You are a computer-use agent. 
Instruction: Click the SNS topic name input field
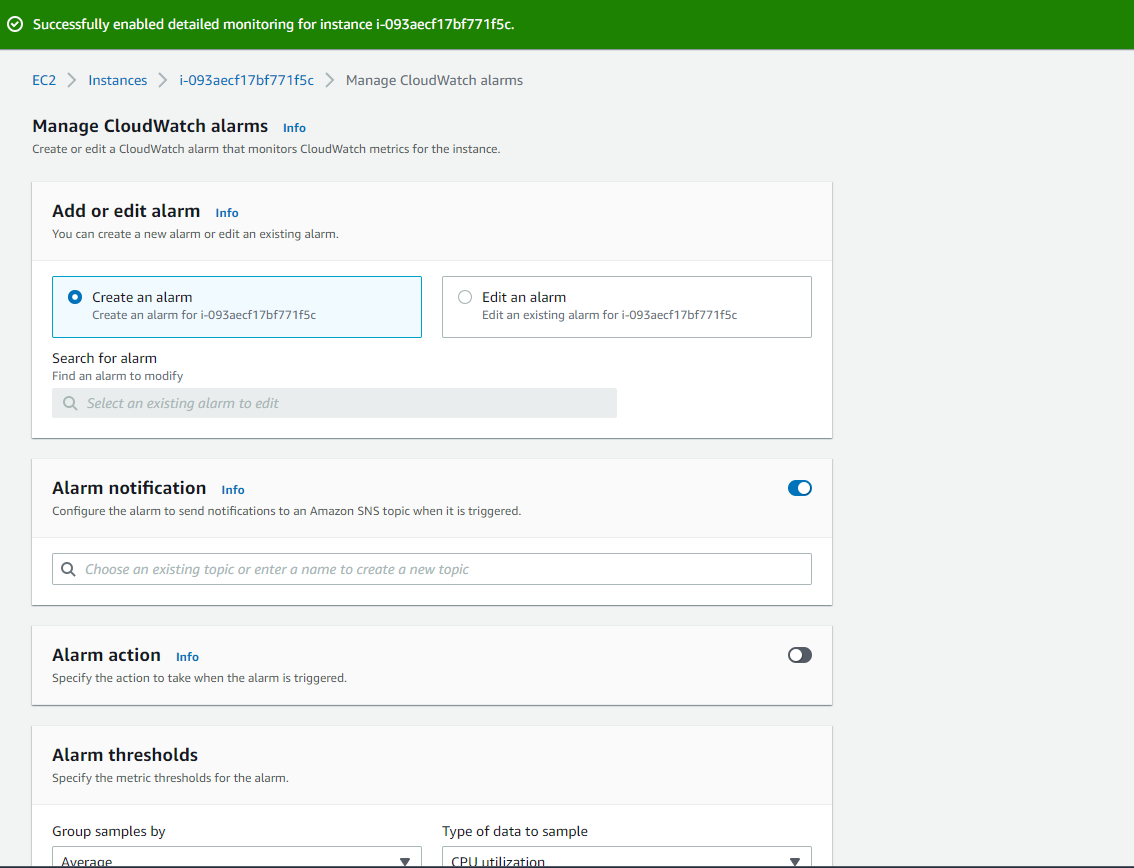(430, 568)
